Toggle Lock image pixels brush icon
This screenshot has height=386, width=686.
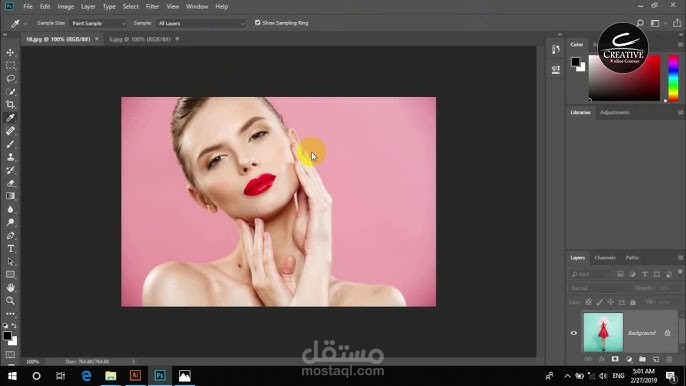pyautogui.click(x=599, y=302)
